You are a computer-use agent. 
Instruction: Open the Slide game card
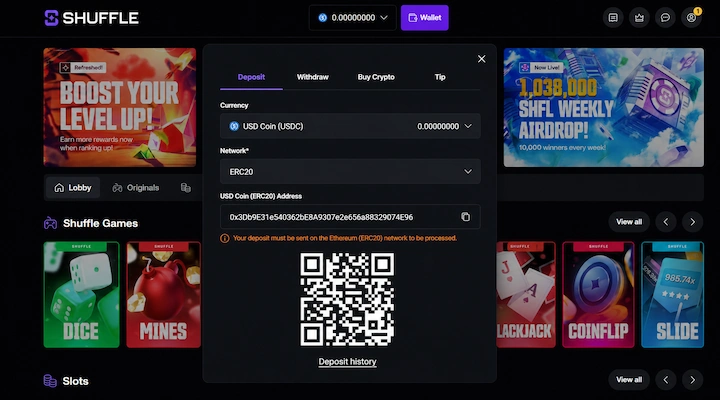click(x=673, y=295)
